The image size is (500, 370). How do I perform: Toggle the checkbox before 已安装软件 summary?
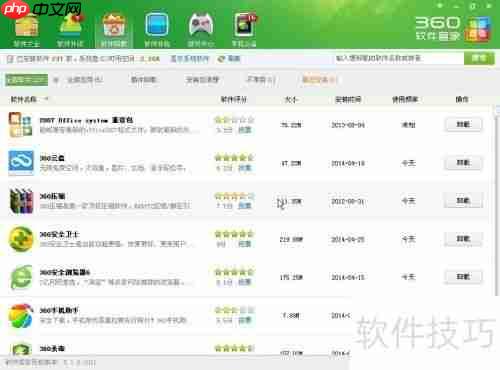click(10, 59)
